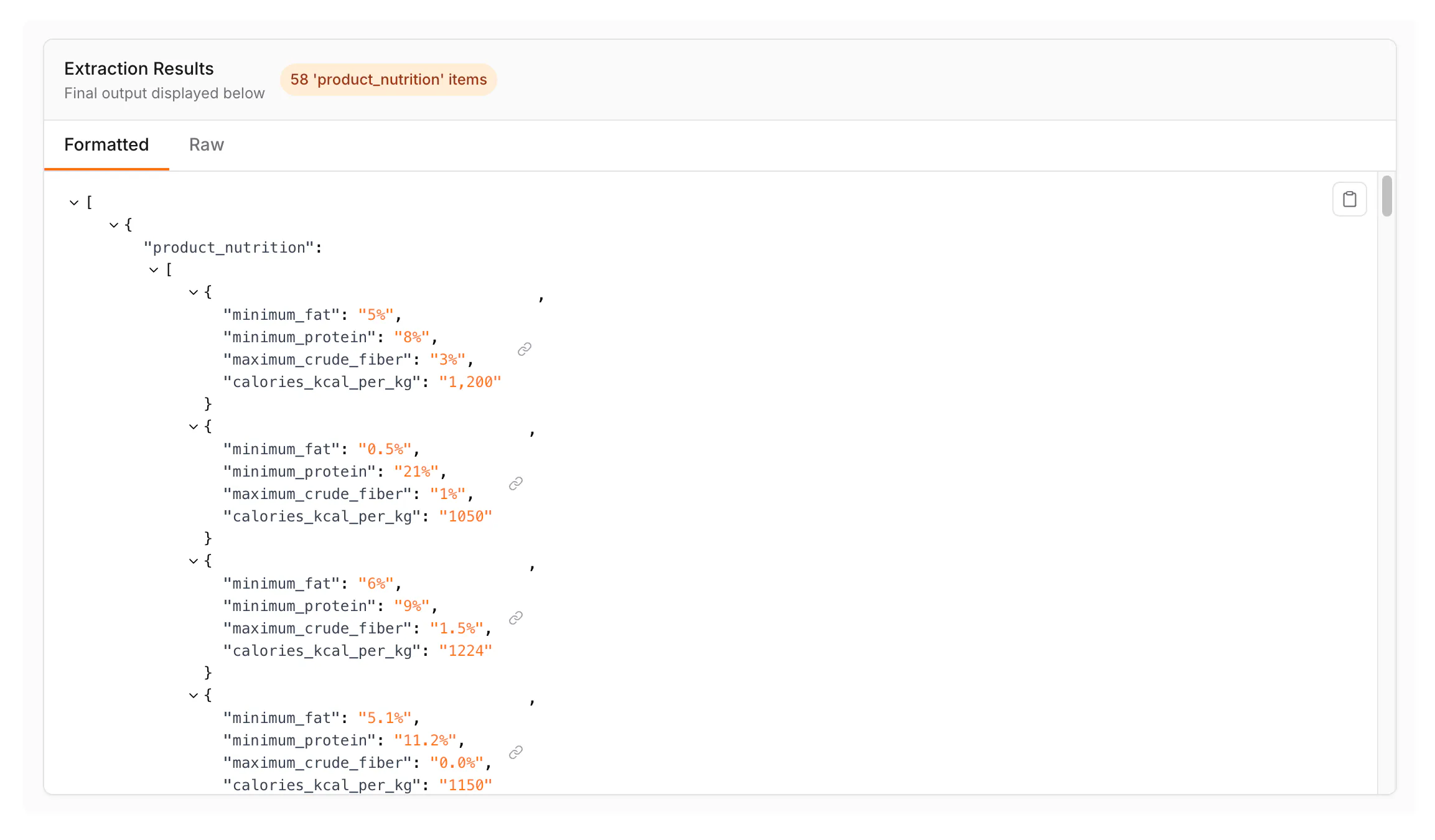The image size is (1435, 840).
Task: Click the "11.2%" minimum_protein value
Action: [425, 740]
